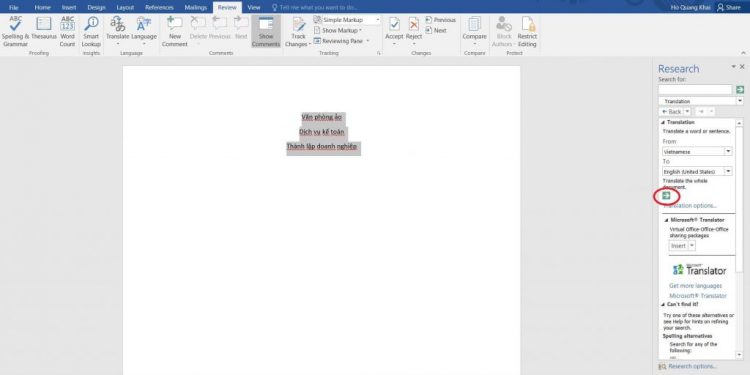Viewport: 750px width, 375px height.
Task: Open the Compare documents button
Action: tap(474, 31)
